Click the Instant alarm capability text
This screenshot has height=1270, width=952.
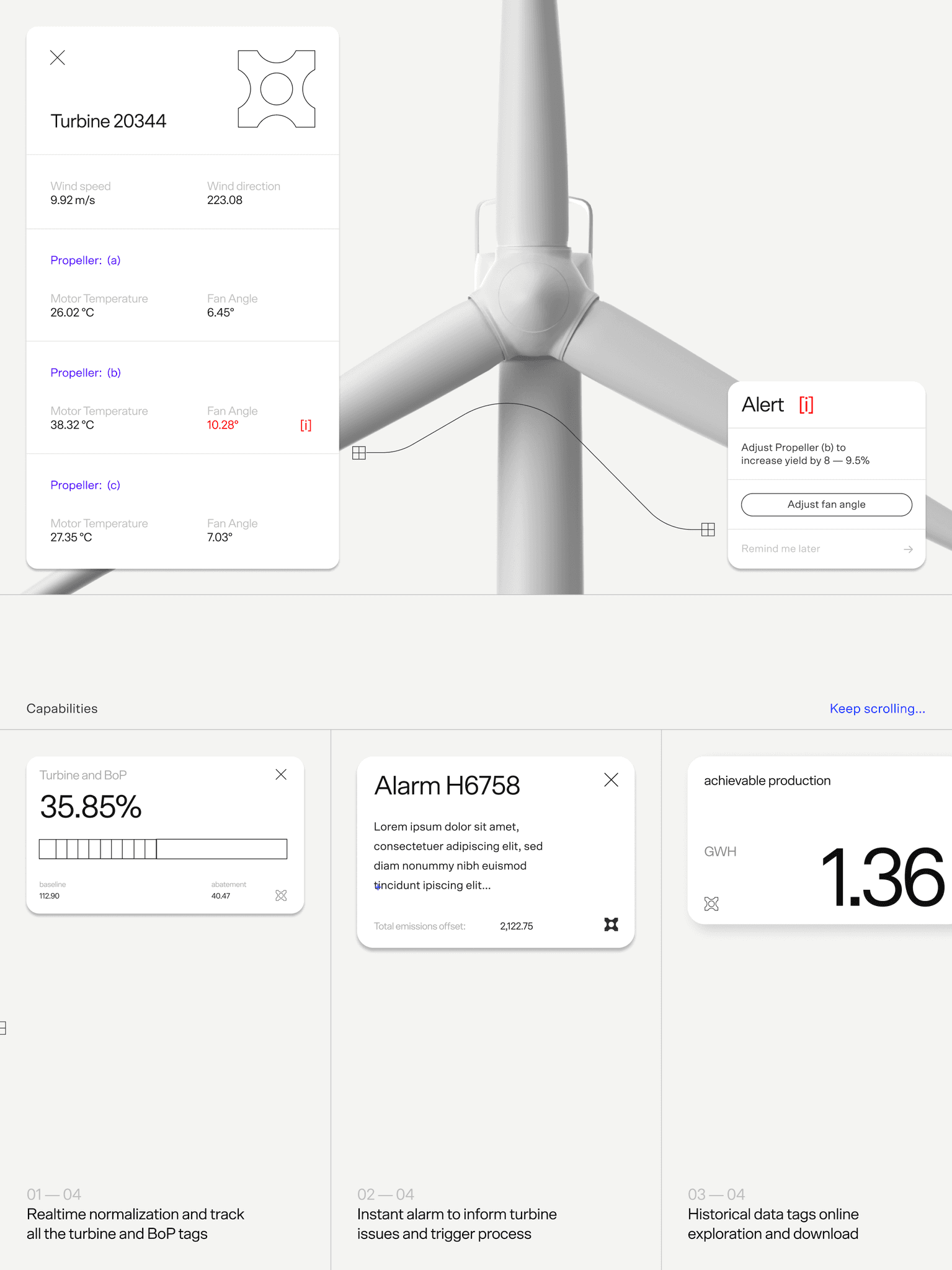click(x=457, y=1223)
